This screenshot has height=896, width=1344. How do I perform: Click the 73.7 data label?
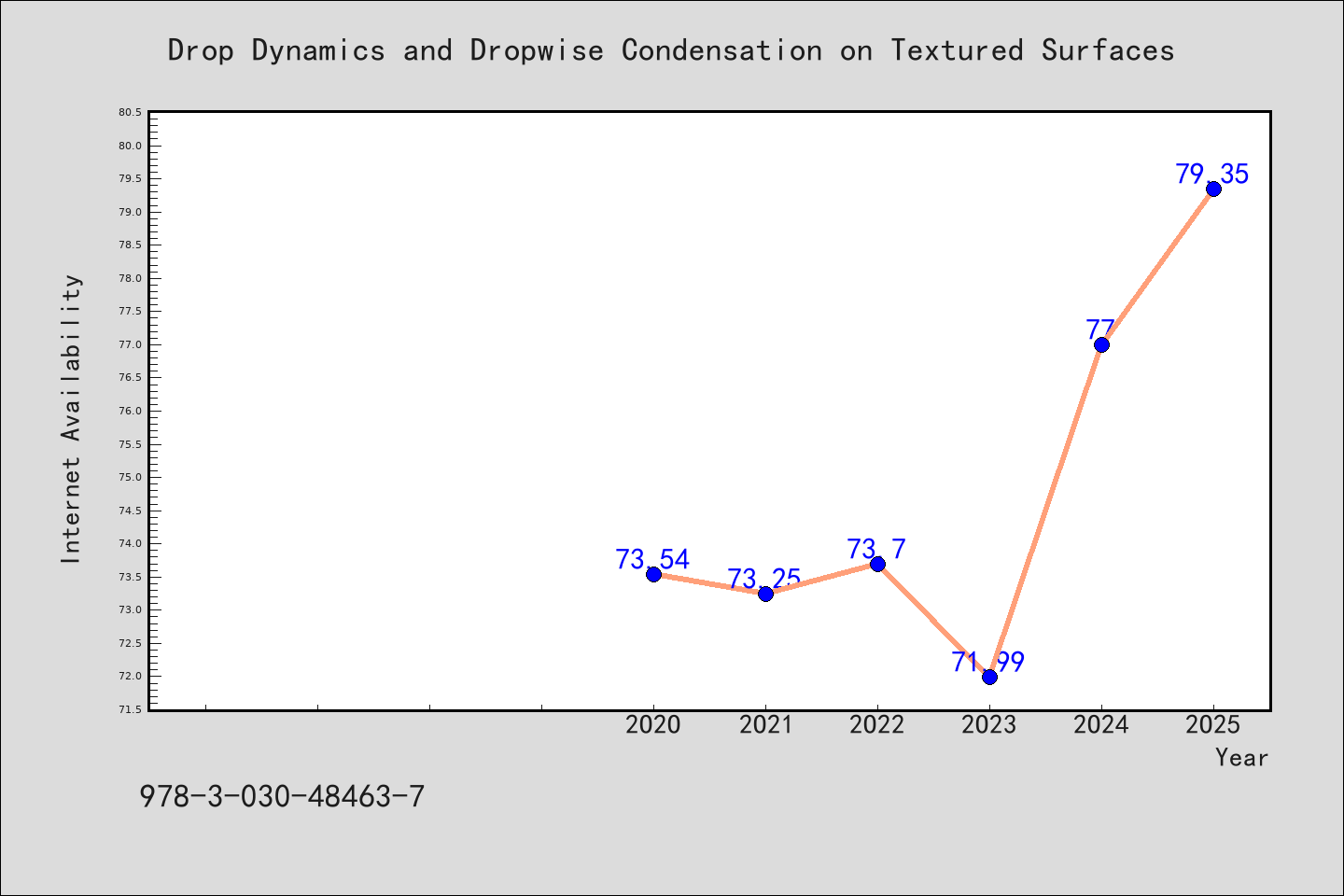click(876, 549)
